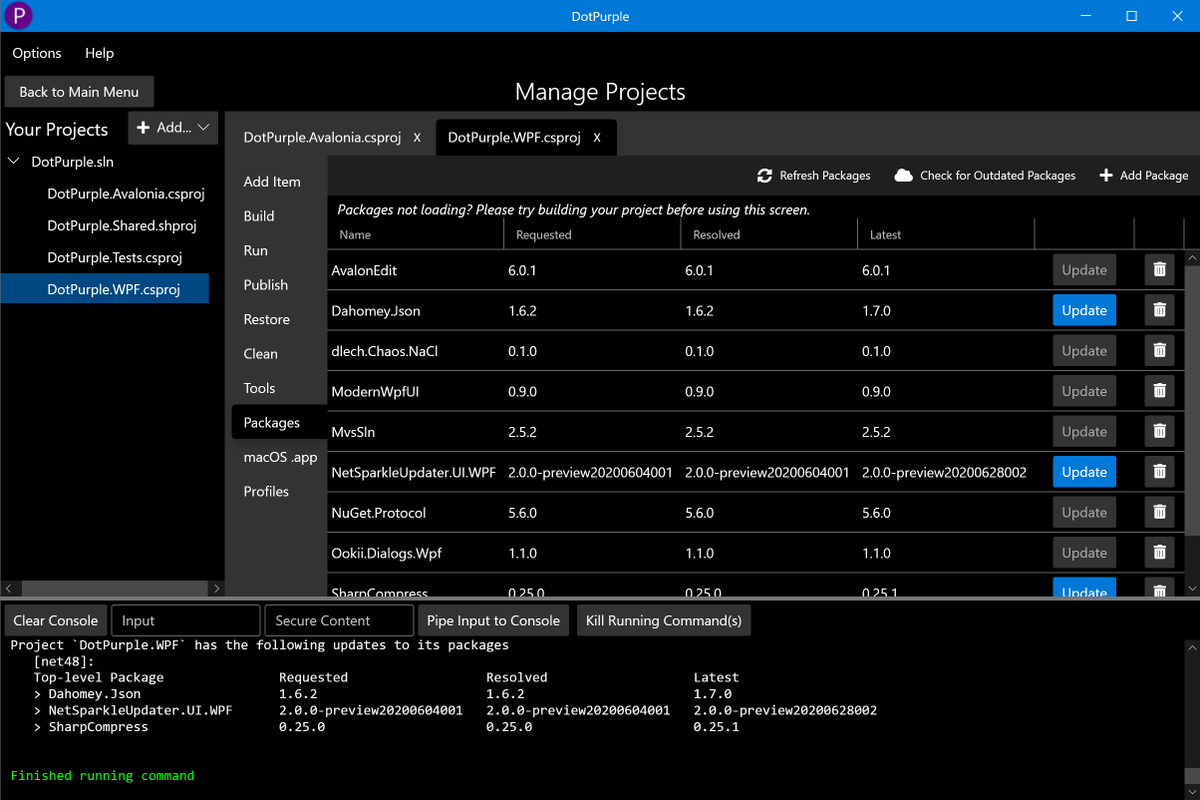Image resolution: width=1200 pixels, height=800 pixels.
Task: Click the package list scroll up arrow
Action: coord(1192,258)
